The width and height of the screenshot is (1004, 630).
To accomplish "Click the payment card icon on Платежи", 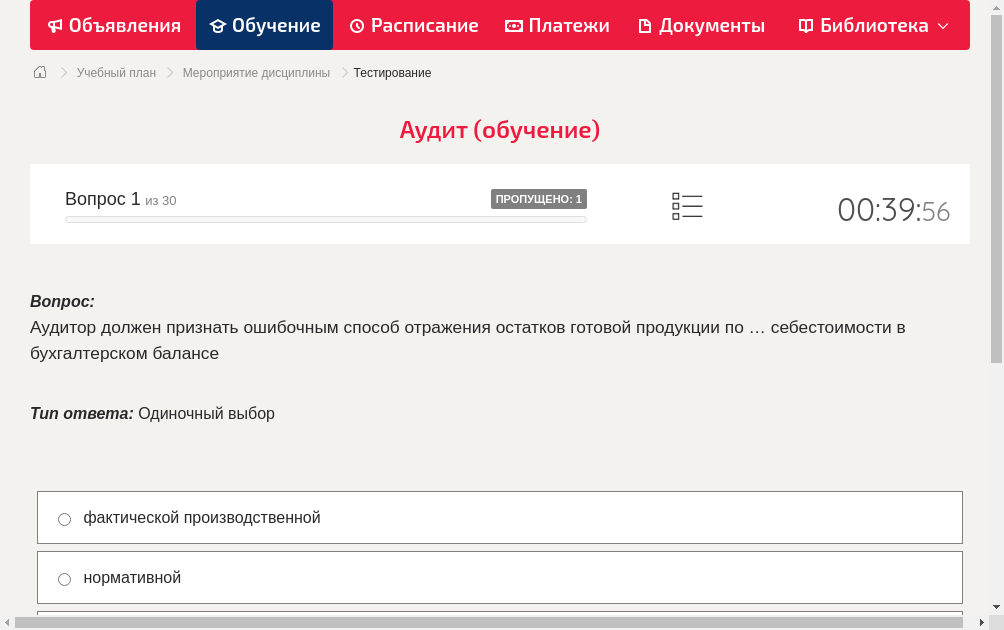I will click(512, 25).
